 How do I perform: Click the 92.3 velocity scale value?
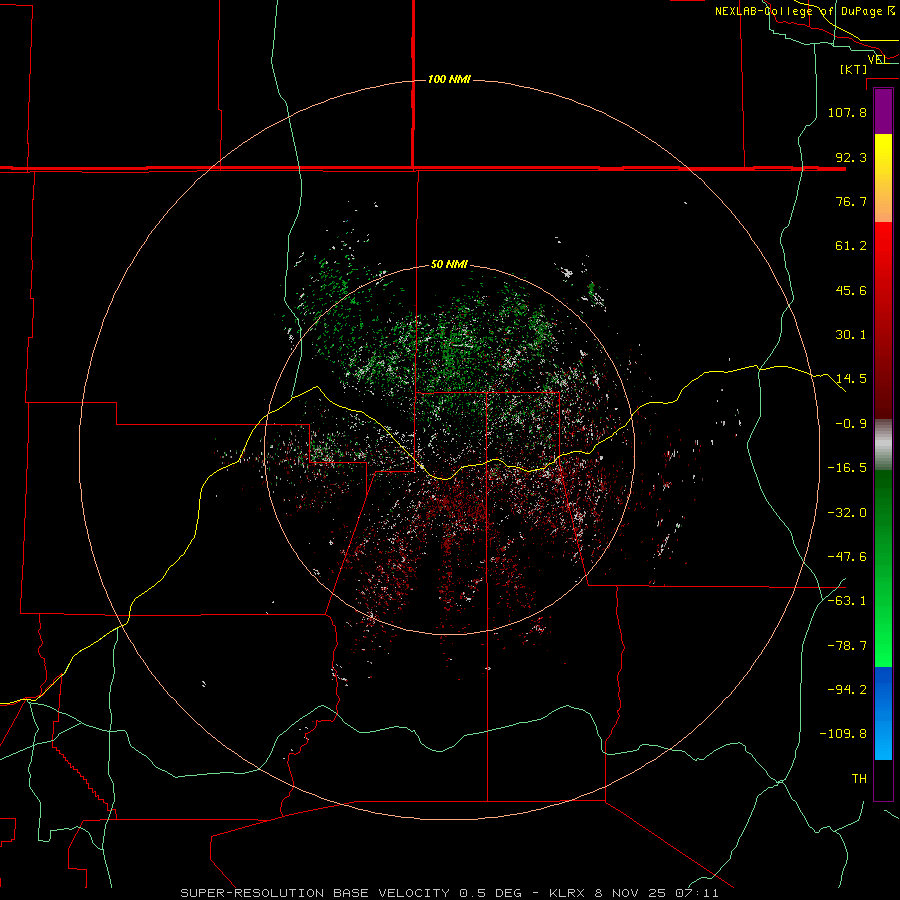tap(851, 157)
